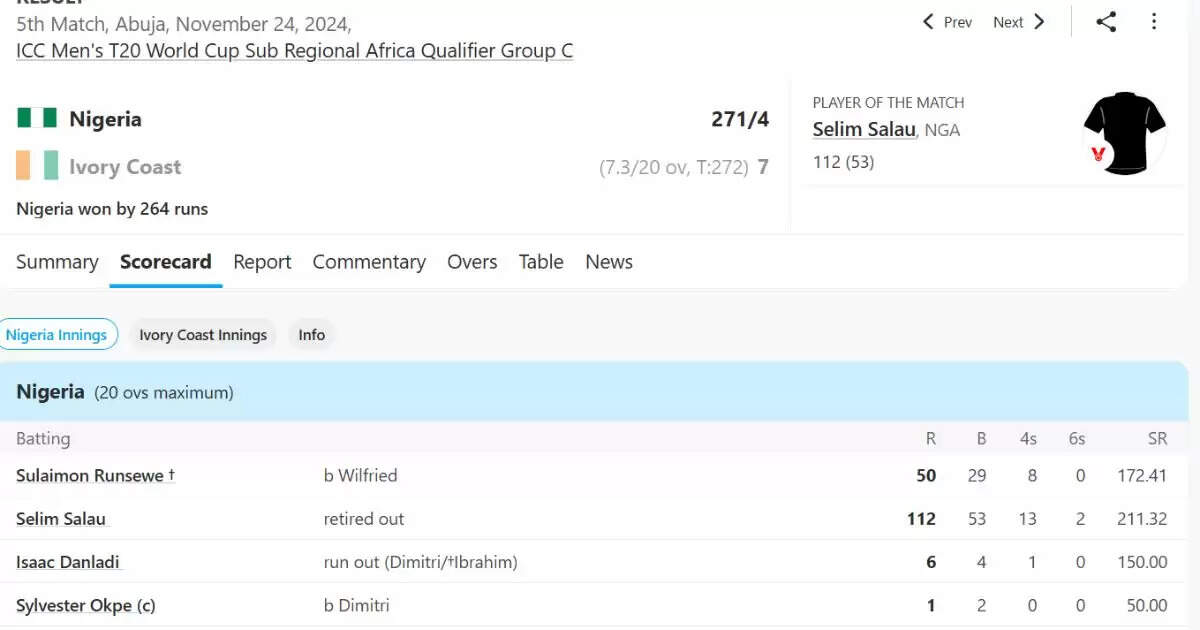The height and width of the screenshot is (630, 1200).
Task: Select the Info pill
Action: click(311, 335)
